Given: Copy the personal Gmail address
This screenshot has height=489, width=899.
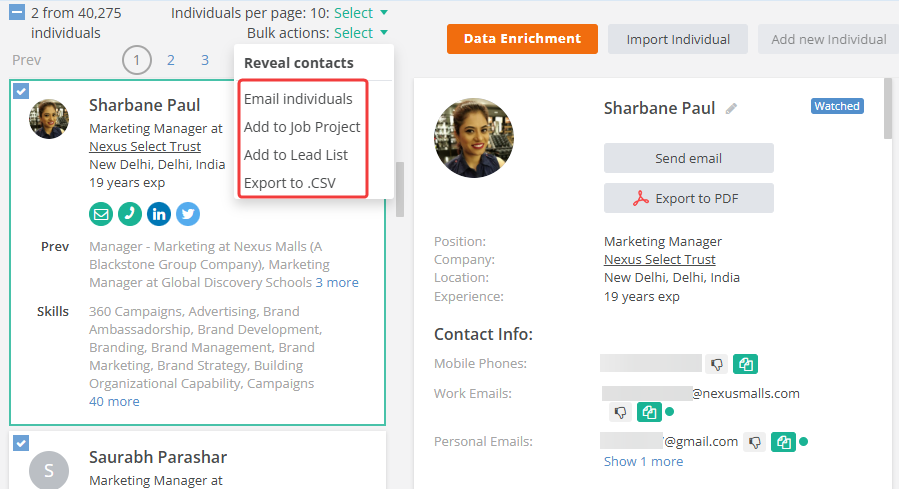Looking at the screenshot, I should tap(783, 441).
